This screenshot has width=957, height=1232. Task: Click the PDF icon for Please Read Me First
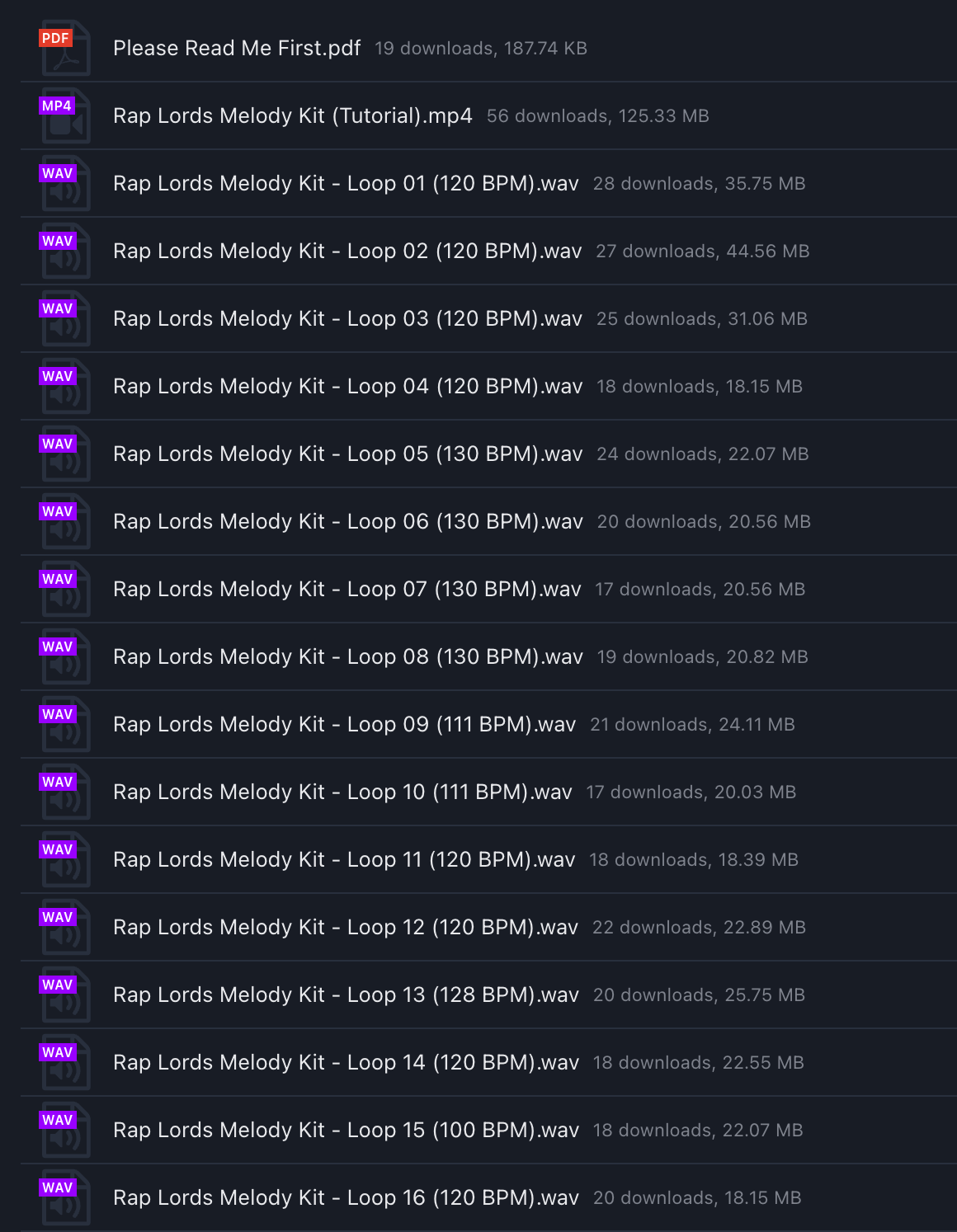tap(64, 48)
